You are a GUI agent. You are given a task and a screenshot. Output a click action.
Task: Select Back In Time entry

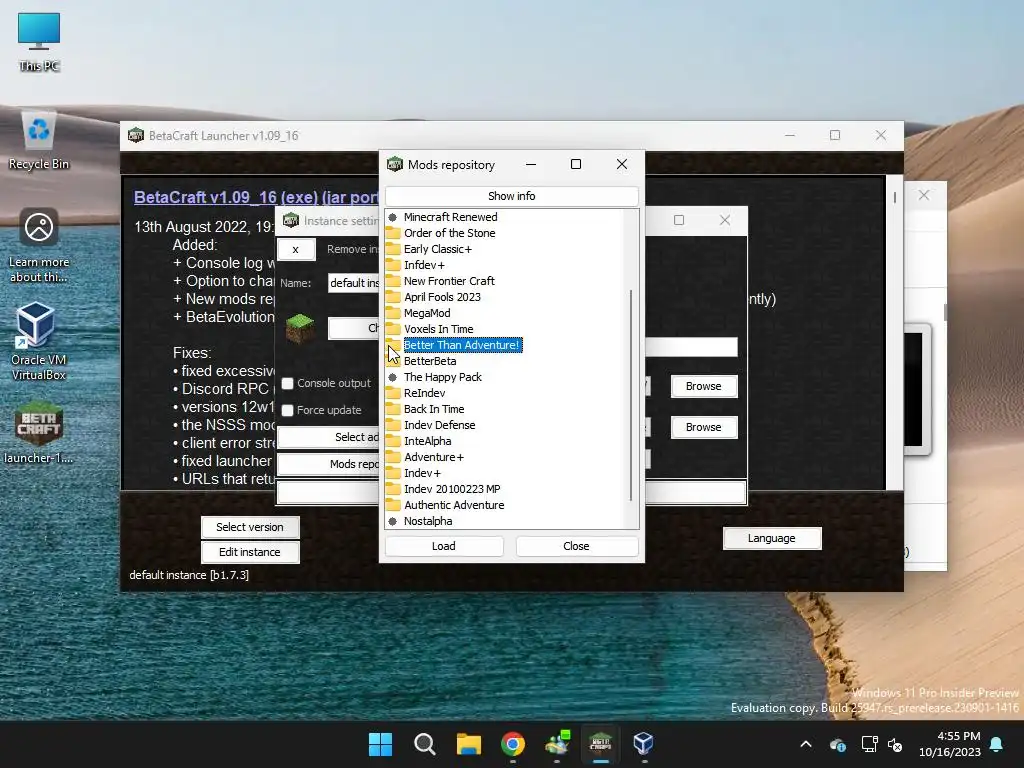(434, 409)
